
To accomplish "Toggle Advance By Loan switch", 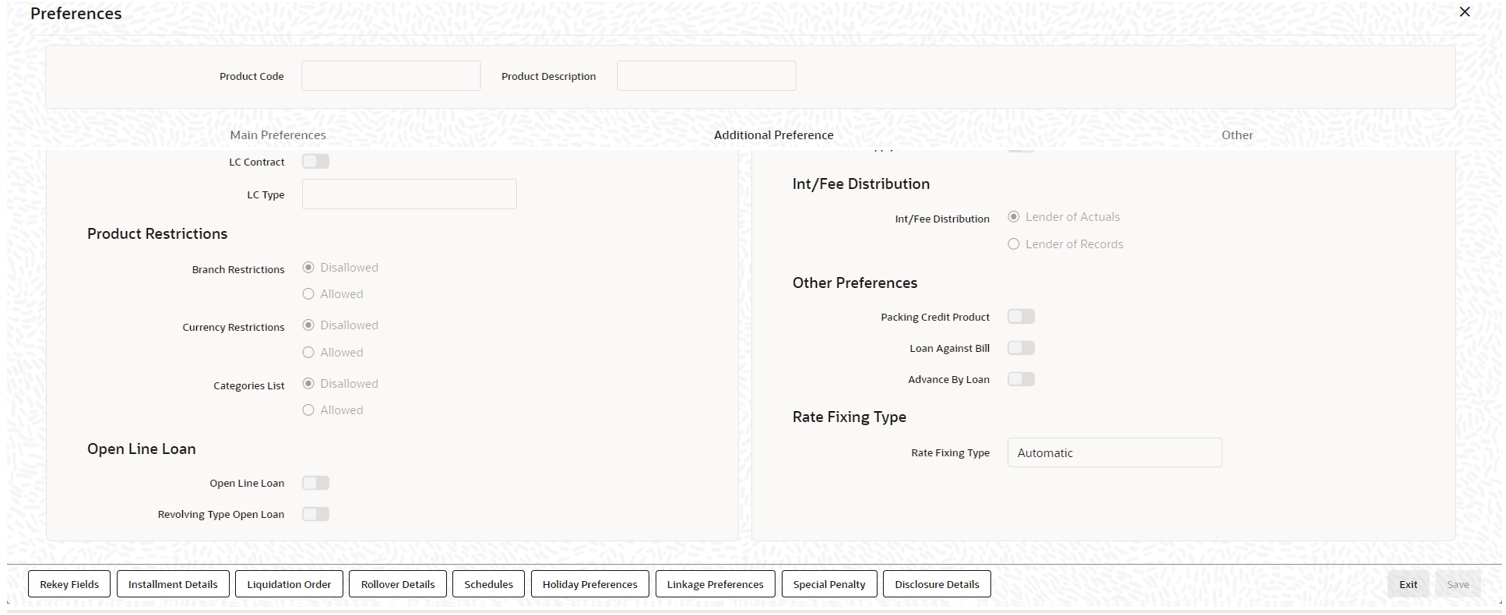I will click(1021, 379).
